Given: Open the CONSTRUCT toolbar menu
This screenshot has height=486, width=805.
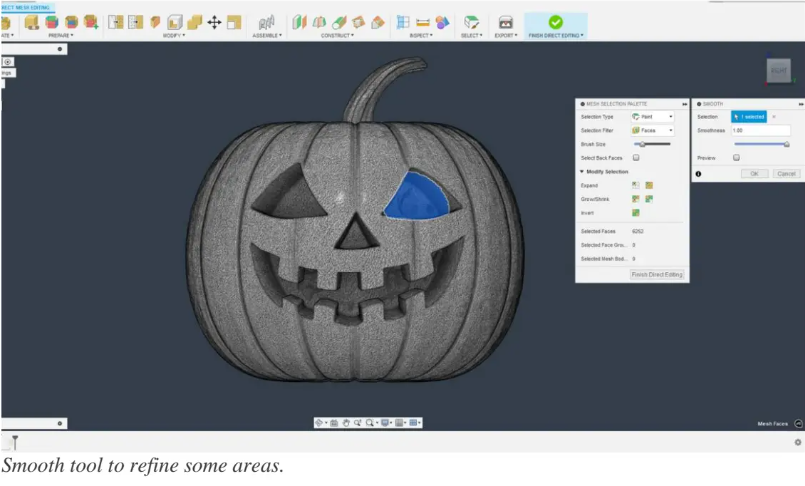Looking at the screenshot, I should 336,35.
